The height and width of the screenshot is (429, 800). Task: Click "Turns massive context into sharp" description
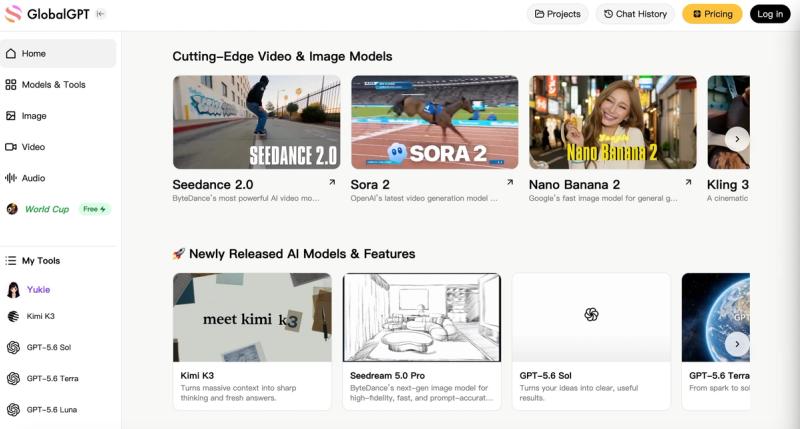(x=238, y=393)
